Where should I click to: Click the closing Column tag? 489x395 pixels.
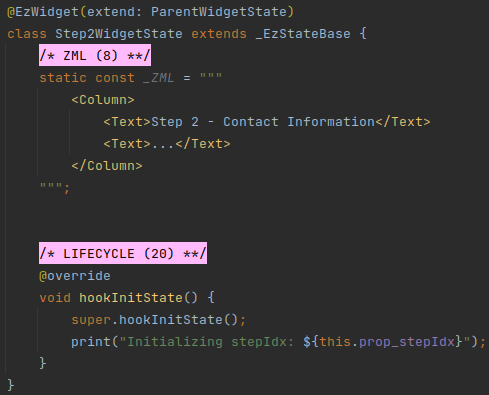click(107, 166)
